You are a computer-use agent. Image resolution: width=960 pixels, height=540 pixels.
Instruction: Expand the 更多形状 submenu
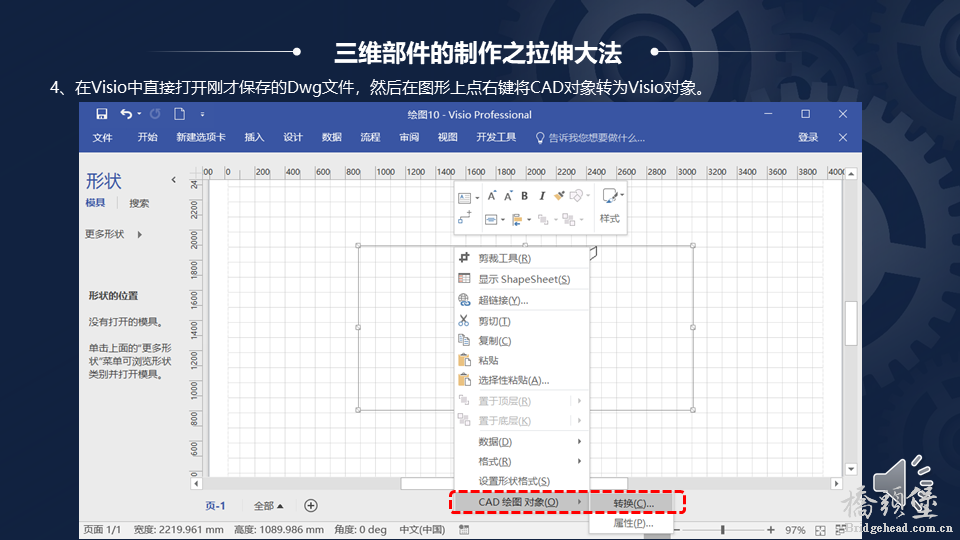pyautogui.click(x=114, y=234)
